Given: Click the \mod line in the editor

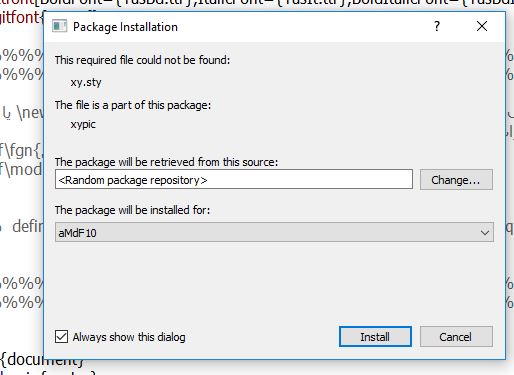Looking at the screenshot, I should 21,169.
